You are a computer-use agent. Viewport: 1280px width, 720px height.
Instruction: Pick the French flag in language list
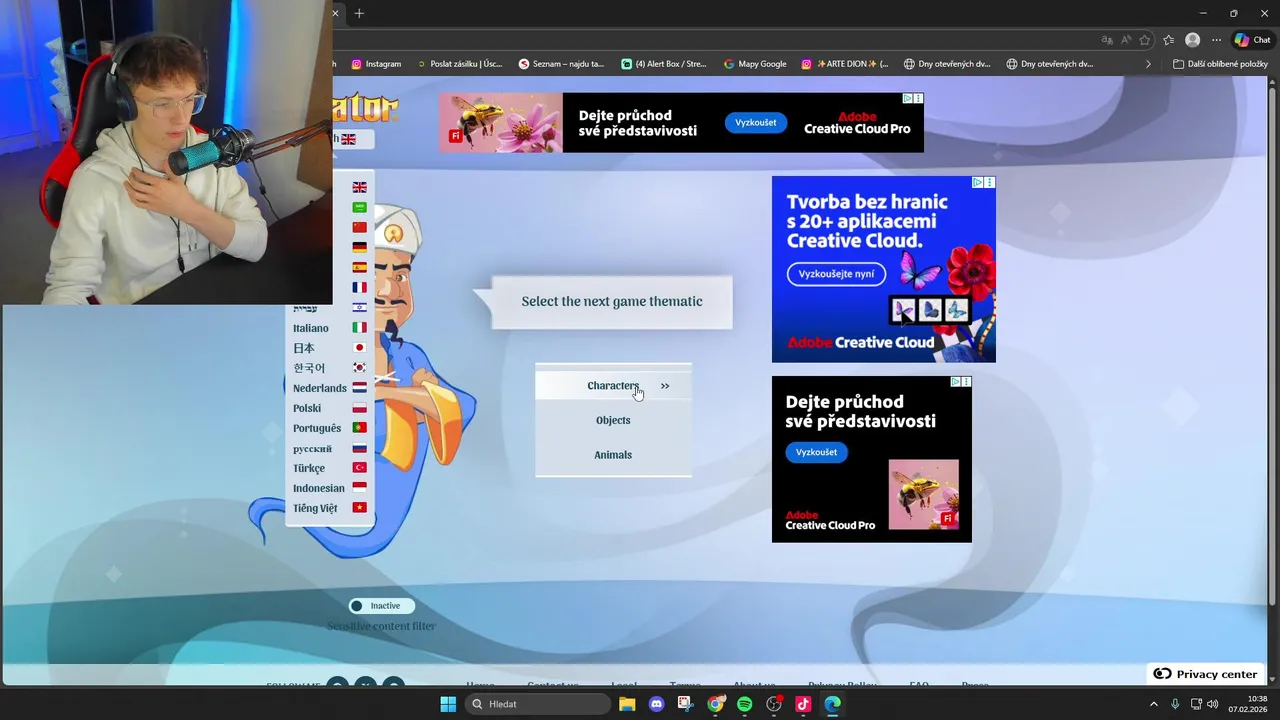pyautogui.click(x=359, y=287)
